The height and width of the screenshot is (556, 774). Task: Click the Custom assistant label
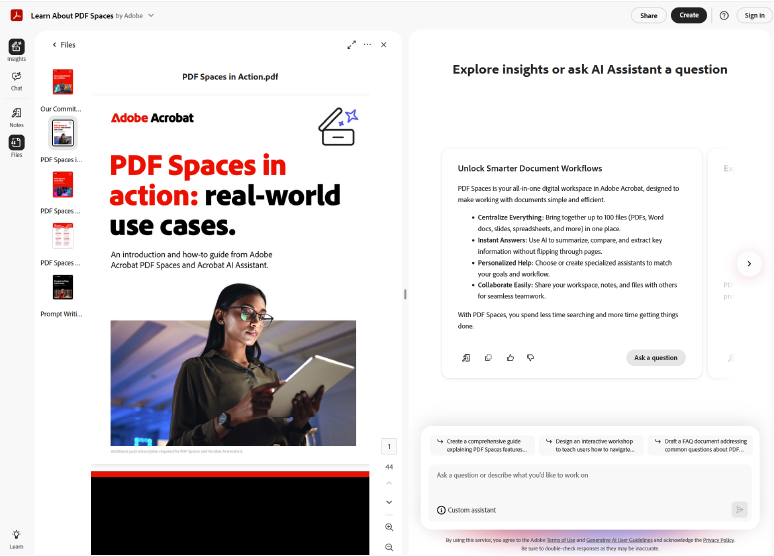point(471,510)
